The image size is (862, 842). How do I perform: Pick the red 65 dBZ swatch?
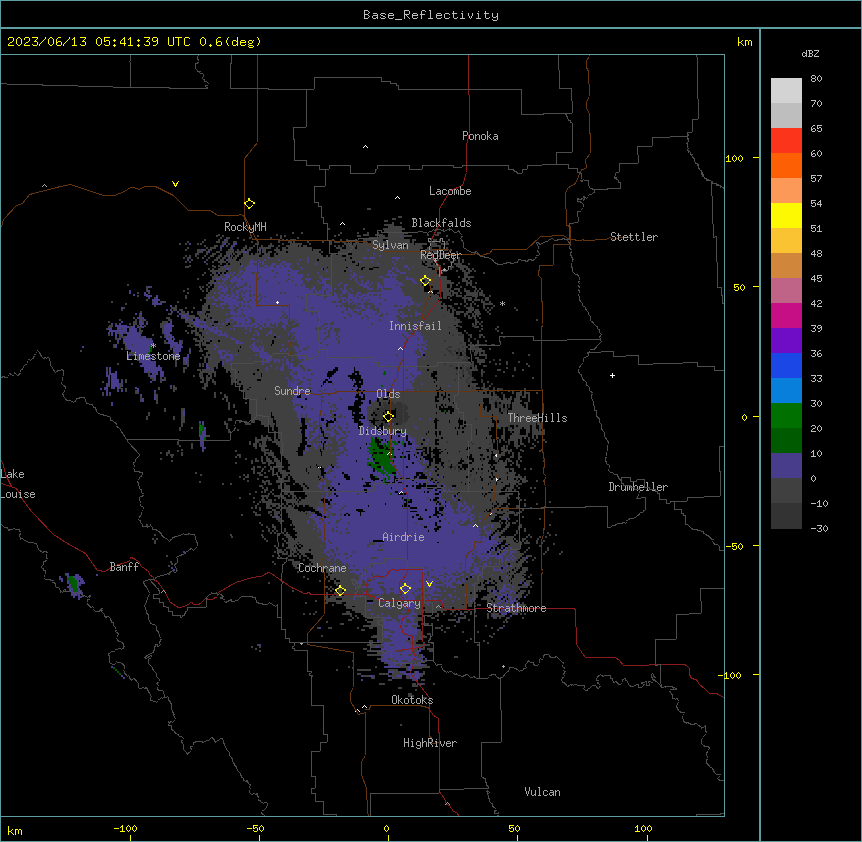pyautogui.click(x=786, y=140)
